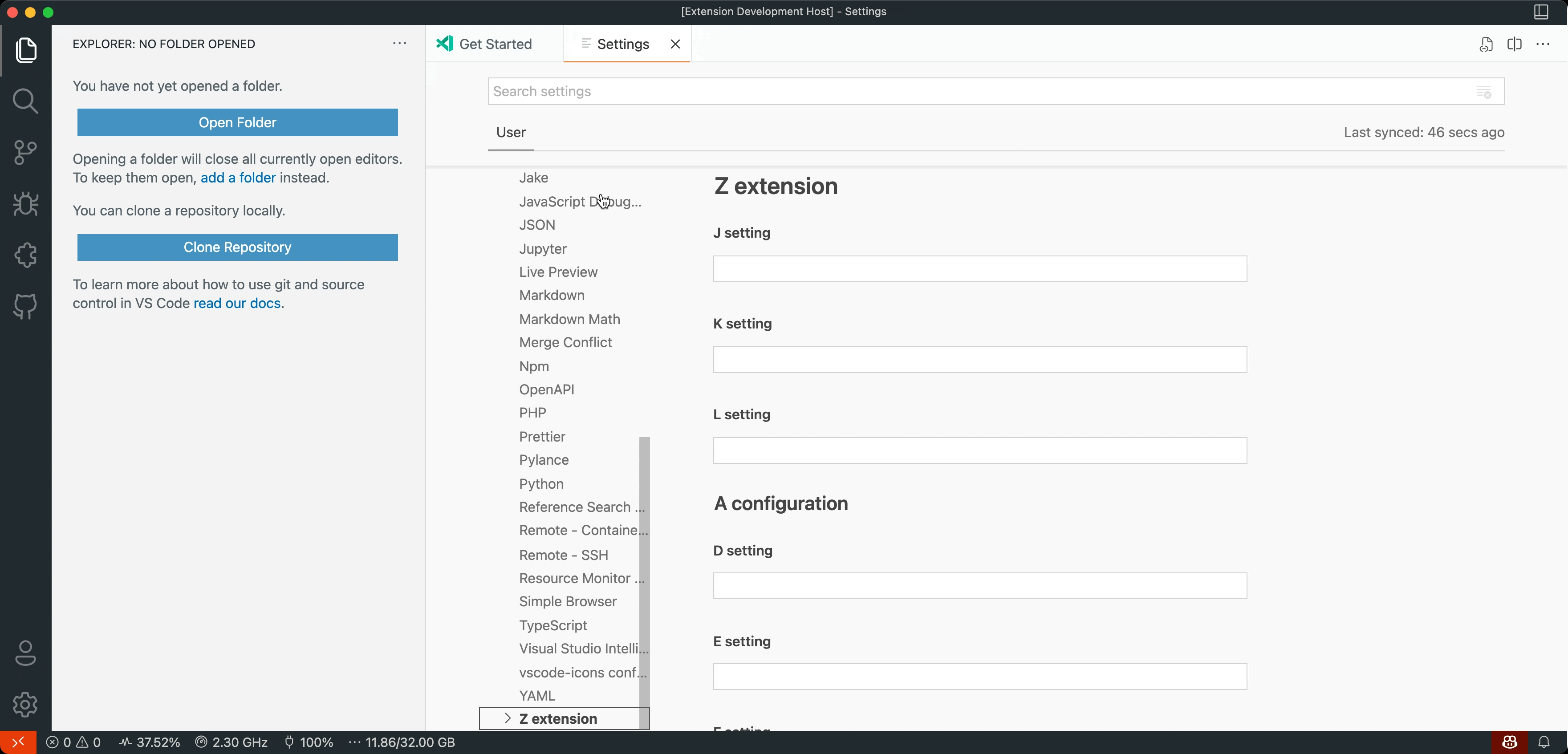1568x754 pixels.
Task: Open the Explorer view in the activity bar
Action: point(25,50)
